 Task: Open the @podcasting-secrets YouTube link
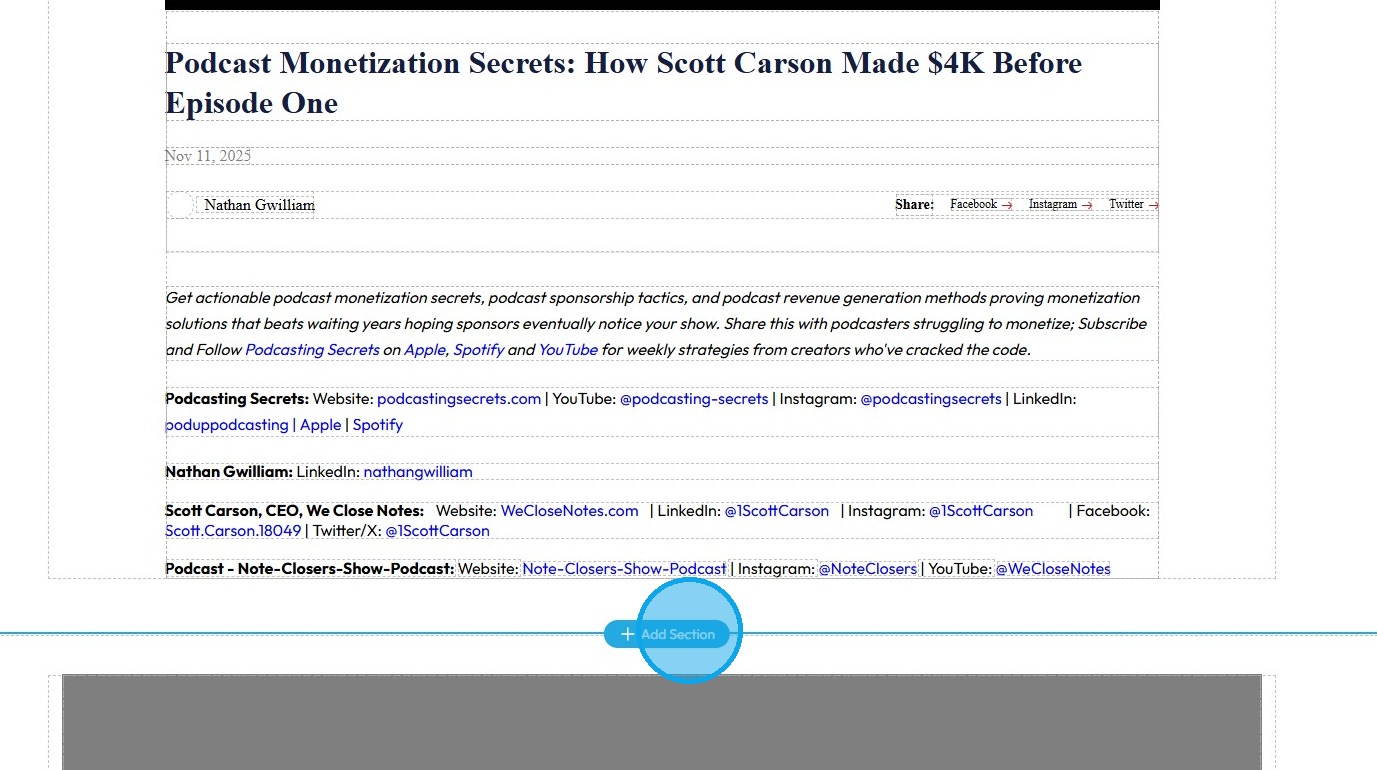pyautogui.click(x=694, y=399)
